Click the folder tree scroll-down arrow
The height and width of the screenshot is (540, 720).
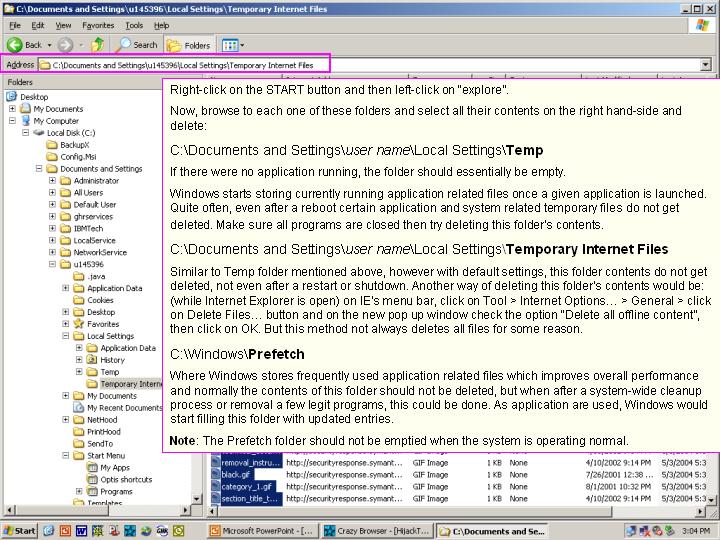pyautogui.click(x=197, y=499)
